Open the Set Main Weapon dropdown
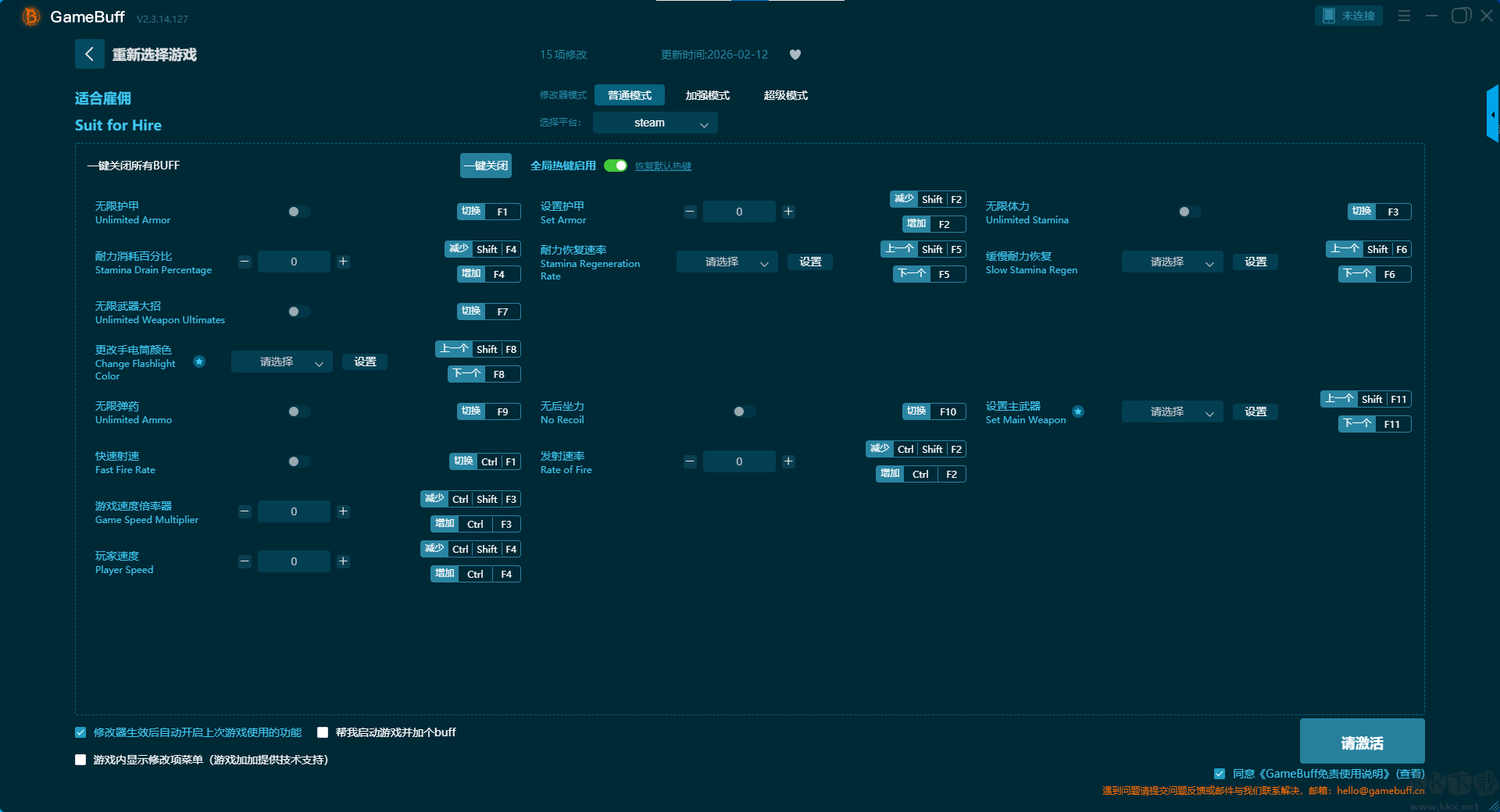This screenshot has height=812, width=1500. click(1172, 411)
